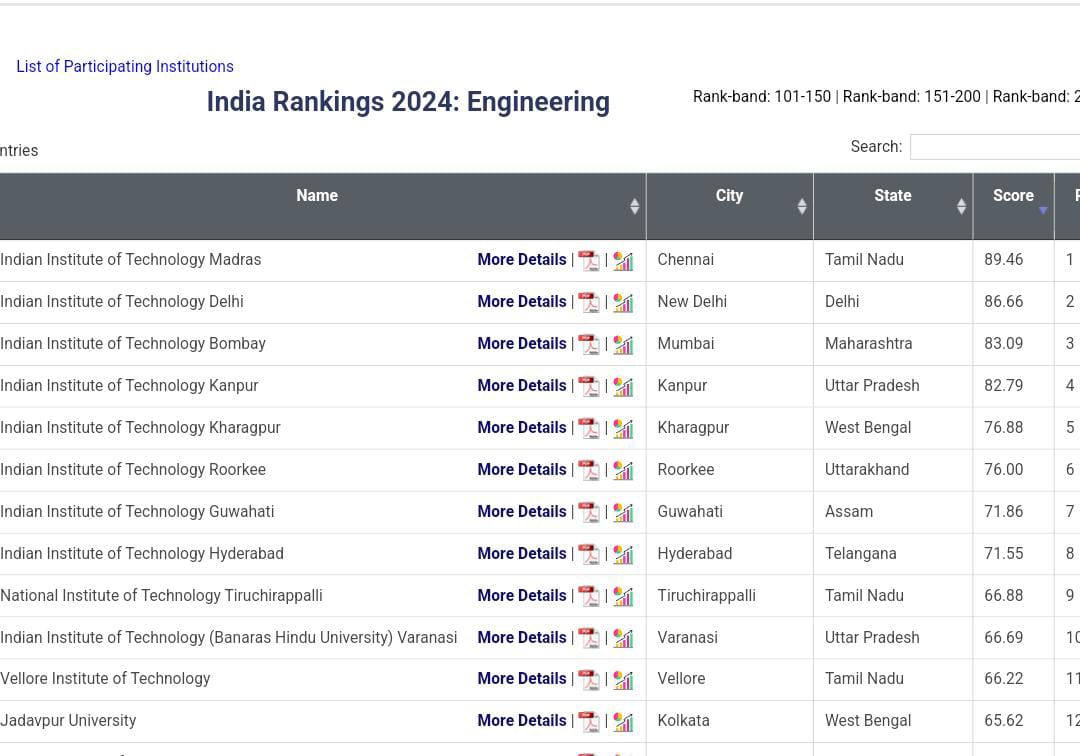Select the India Rankings 2024: Engineering heading
The image size is (1080, 756).
point(408,102)
